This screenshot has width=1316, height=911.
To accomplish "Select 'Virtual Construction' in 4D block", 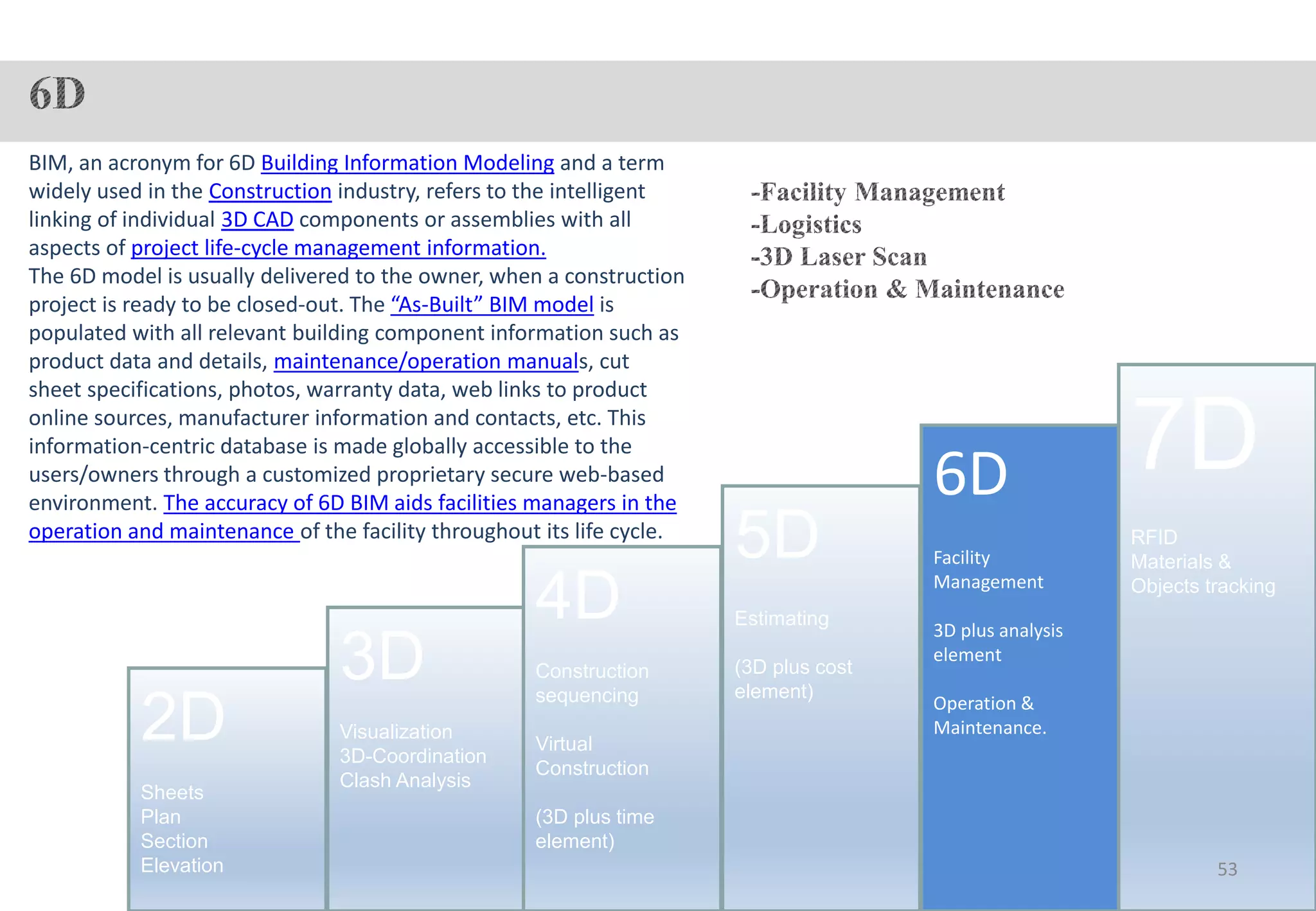I will click(x=592, y=756).
